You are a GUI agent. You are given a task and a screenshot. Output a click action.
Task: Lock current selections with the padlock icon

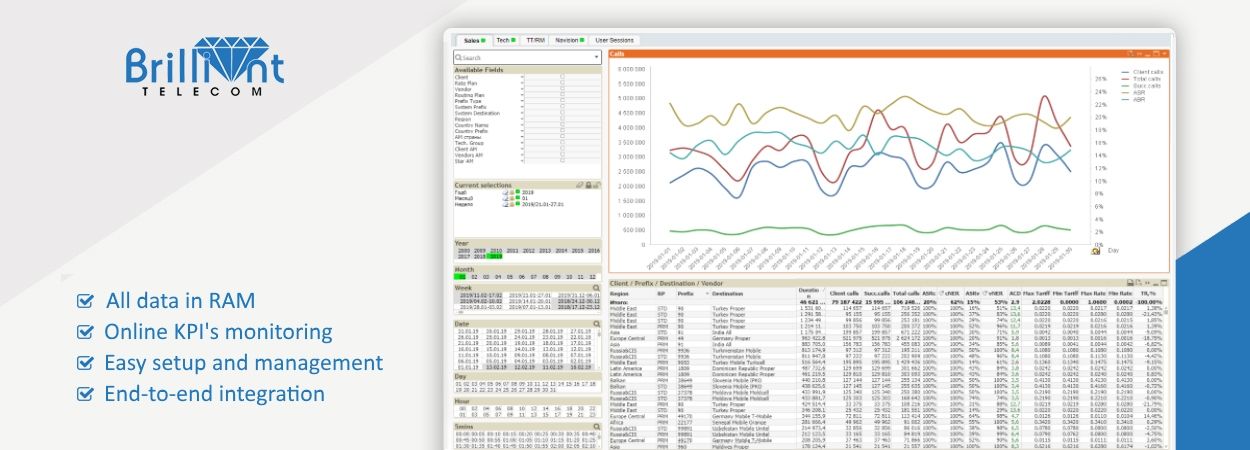(x=588, y=185)
